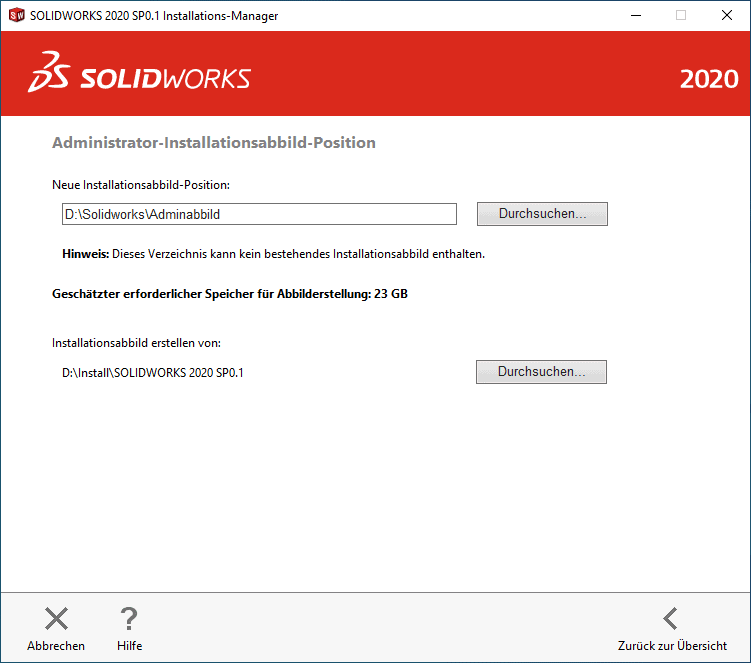
Task: Go back via Zurück zur Übersicht arrow
Action: point(671,618)
